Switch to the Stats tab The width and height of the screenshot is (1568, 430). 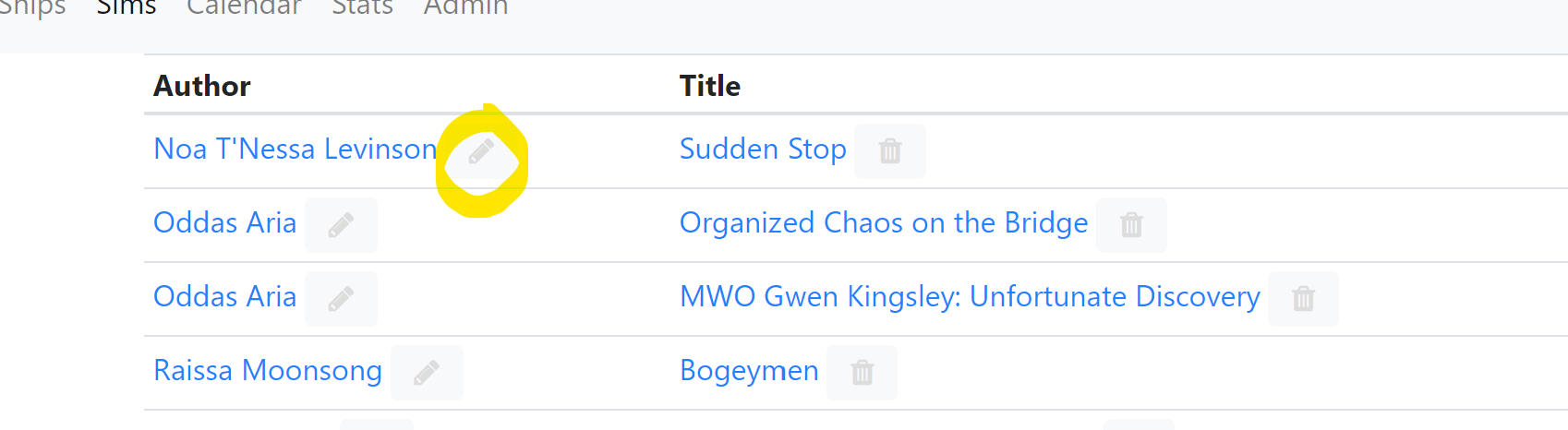click(362, 7)
